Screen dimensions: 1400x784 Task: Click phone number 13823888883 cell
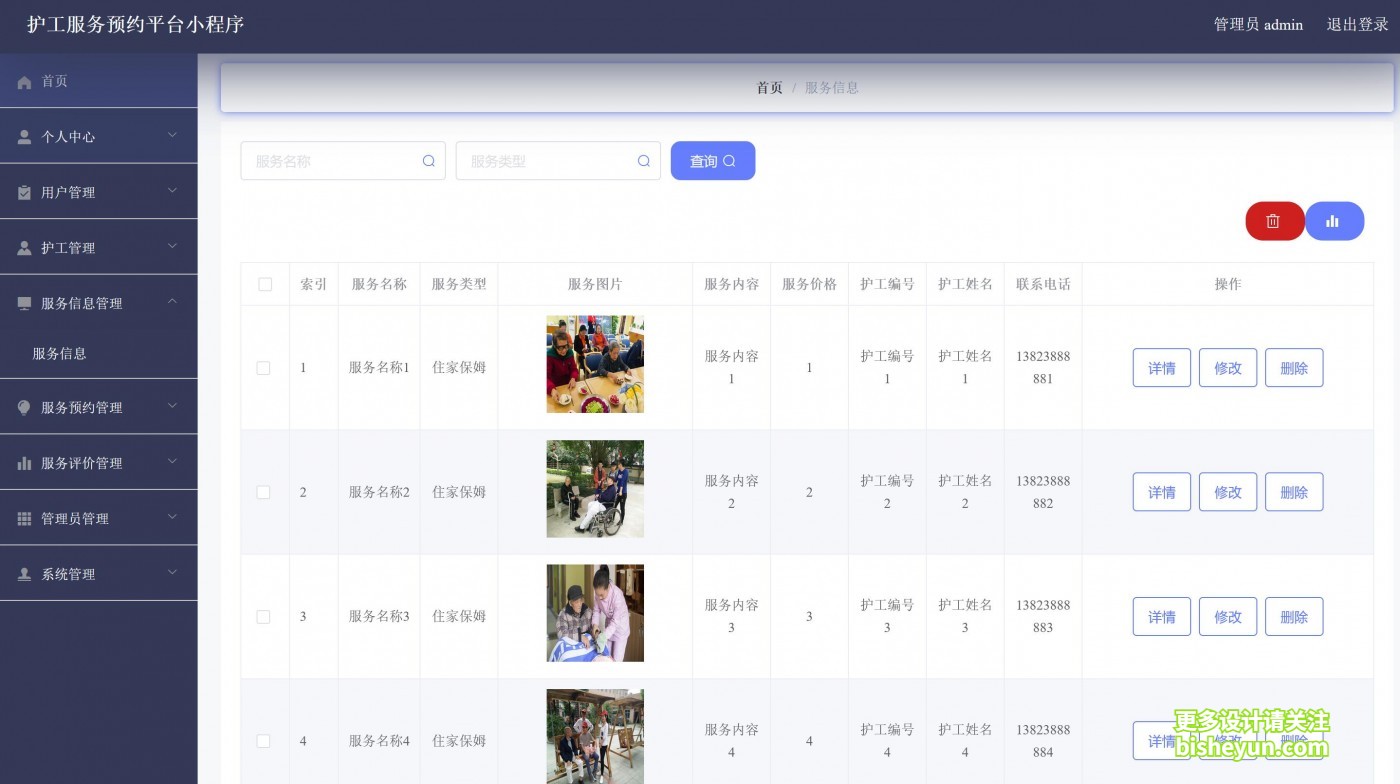click(x=1043, y=617)
